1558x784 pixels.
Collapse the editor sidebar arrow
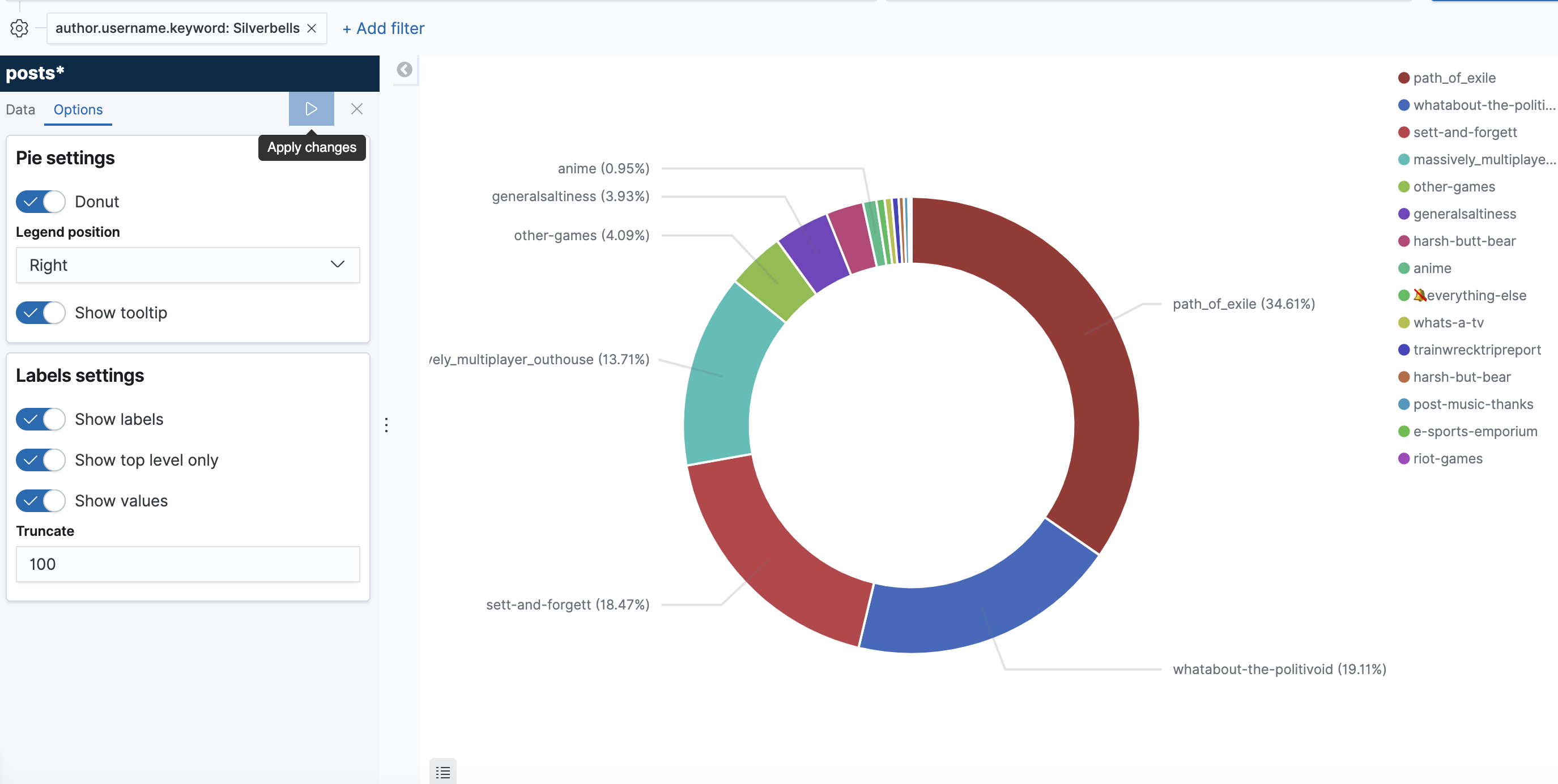coord(405,70)
